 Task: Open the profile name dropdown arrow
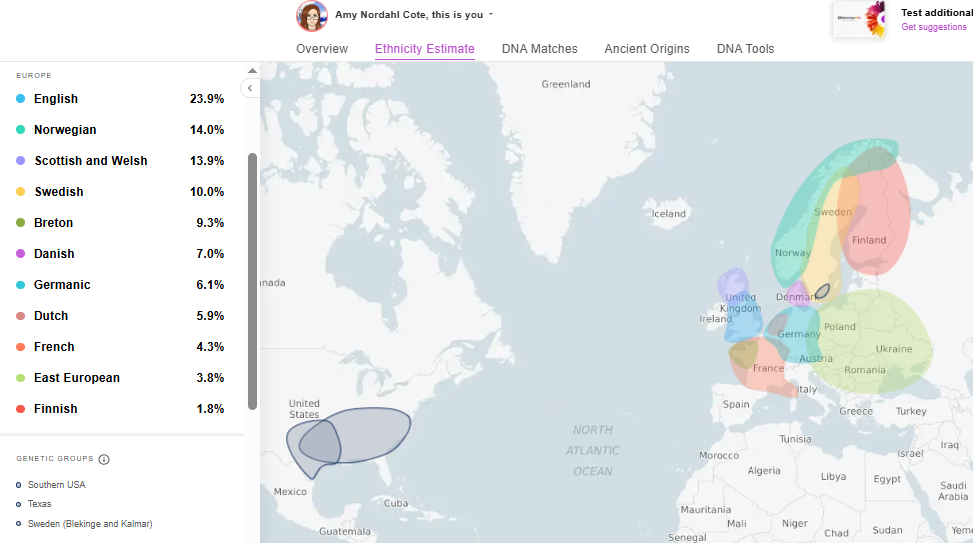(x=491, y=15)
